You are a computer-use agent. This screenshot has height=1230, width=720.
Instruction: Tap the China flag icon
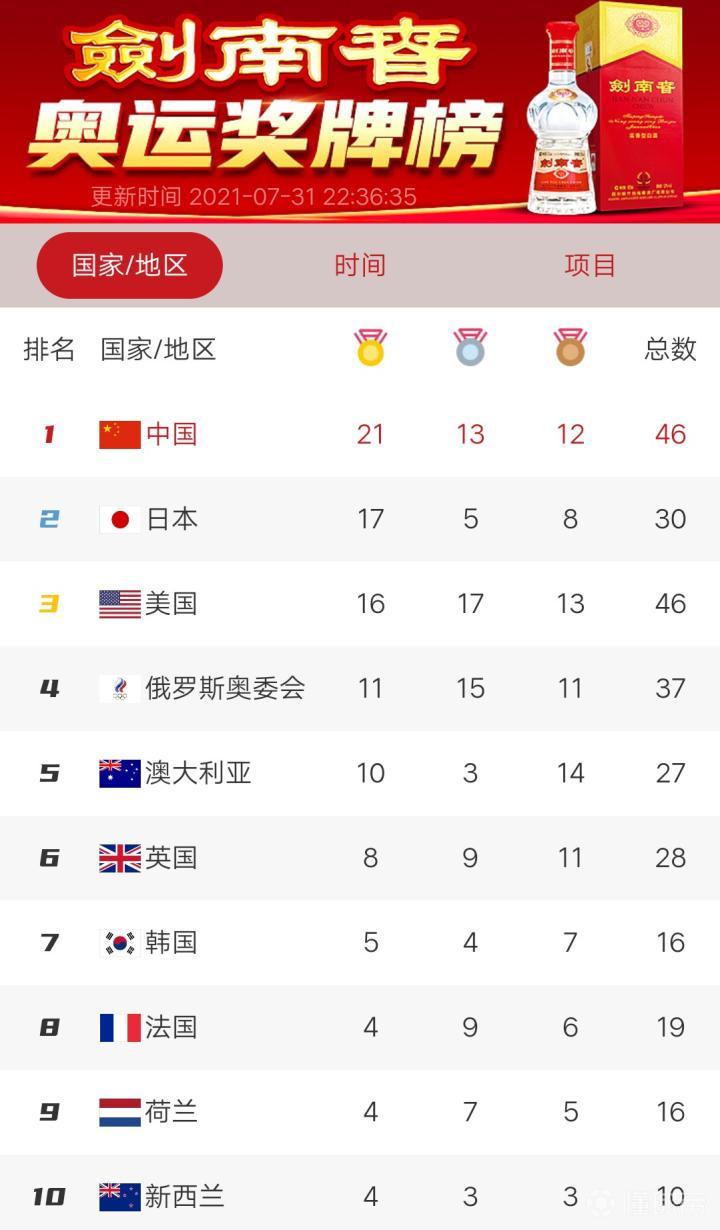[x=120, y=434]
